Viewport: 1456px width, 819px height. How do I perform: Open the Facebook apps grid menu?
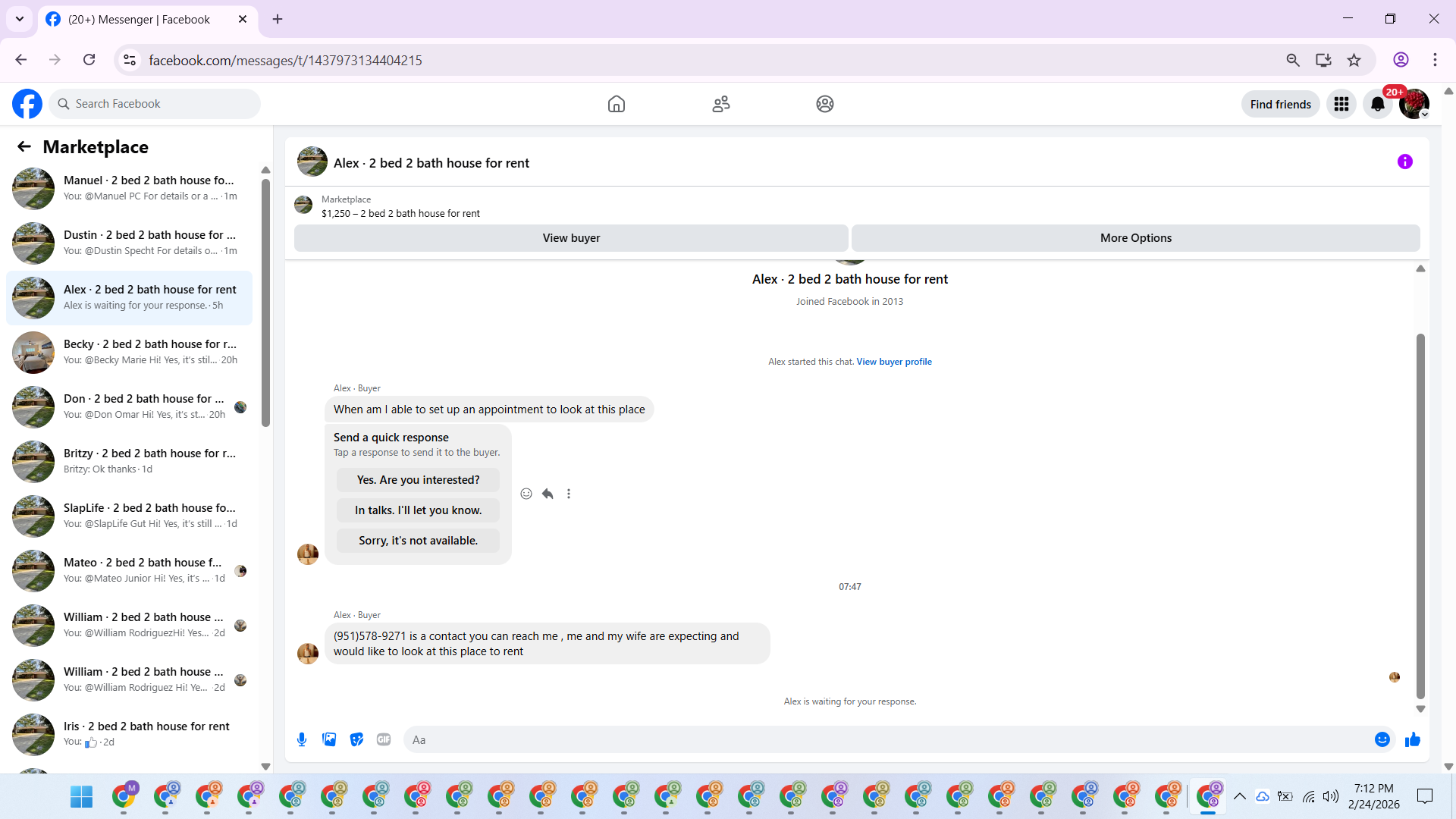(x=1341, y=104)
